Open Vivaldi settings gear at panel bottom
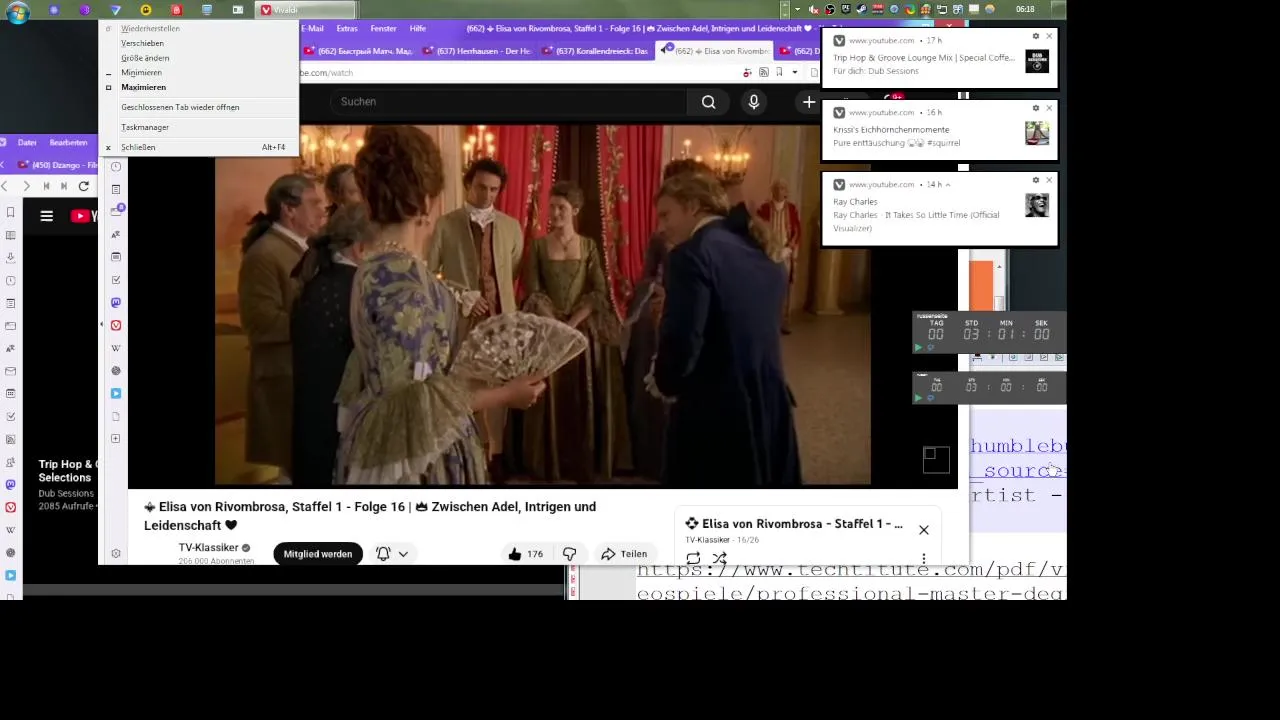Screen dimensions: 1280x720 pos(116,553)
